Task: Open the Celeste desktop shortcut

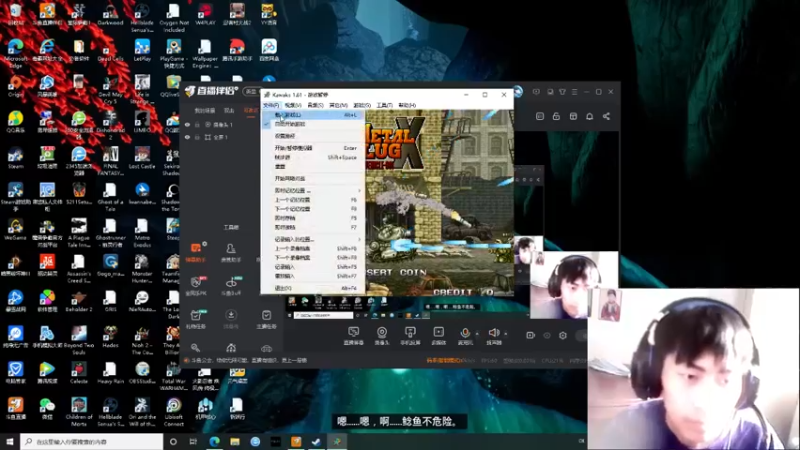Action: point(79,371)
